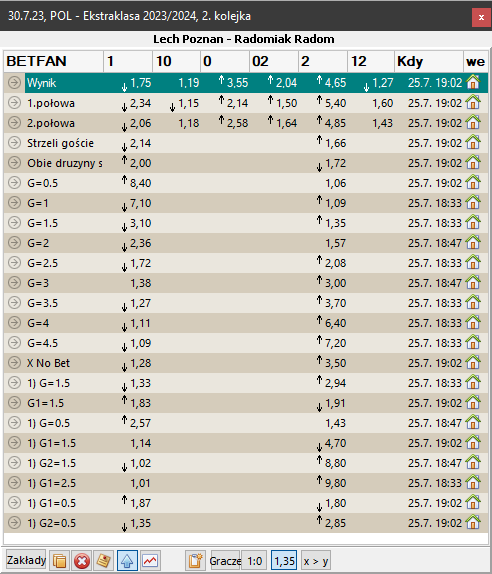Select the odds 1,87 in 1) G1=0.5 row
The width and height of the screenshot is (492, 574).
click(141, 503)
